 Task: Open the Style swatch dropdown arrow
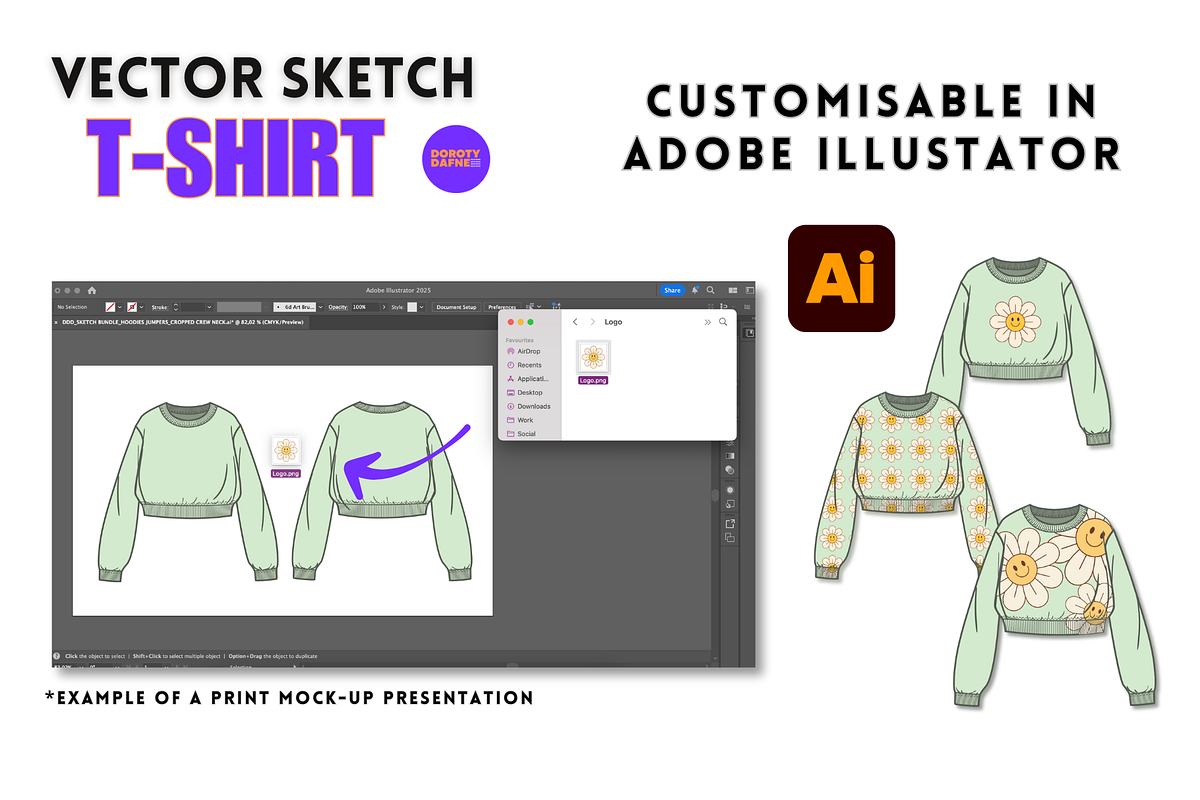[x=422, y=307]
